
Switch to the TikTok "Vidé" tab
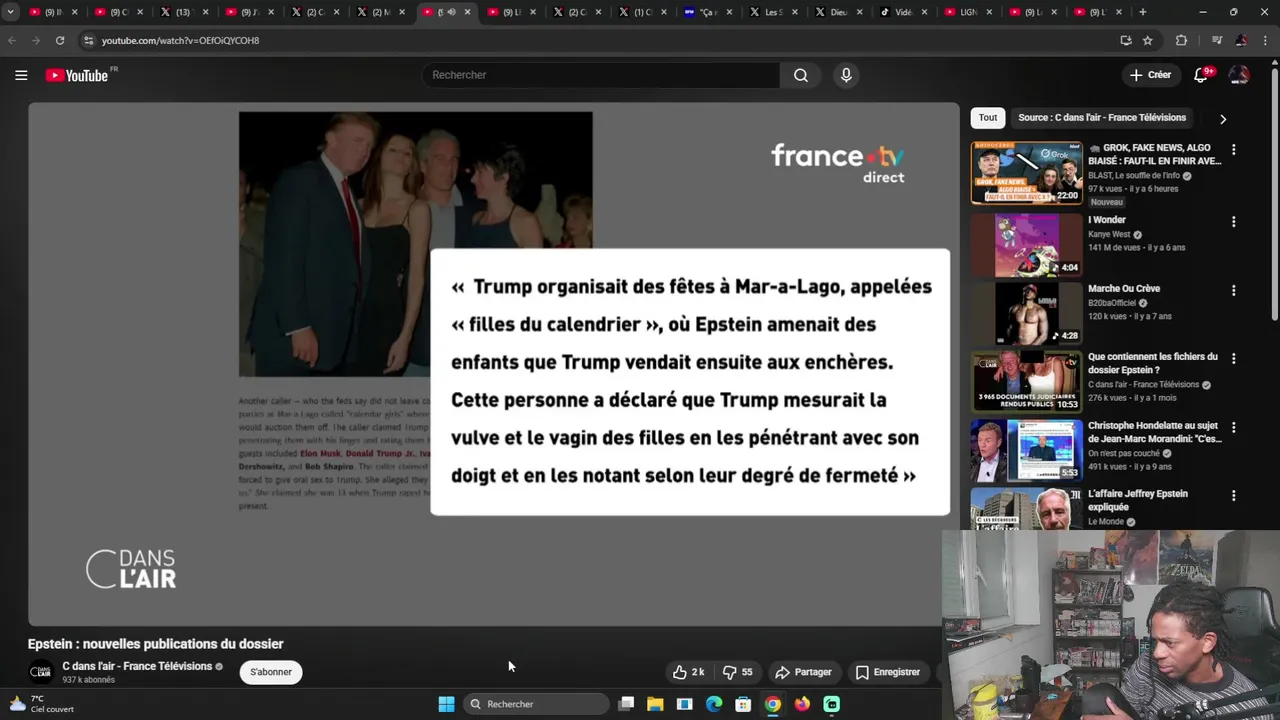[902, 12]
